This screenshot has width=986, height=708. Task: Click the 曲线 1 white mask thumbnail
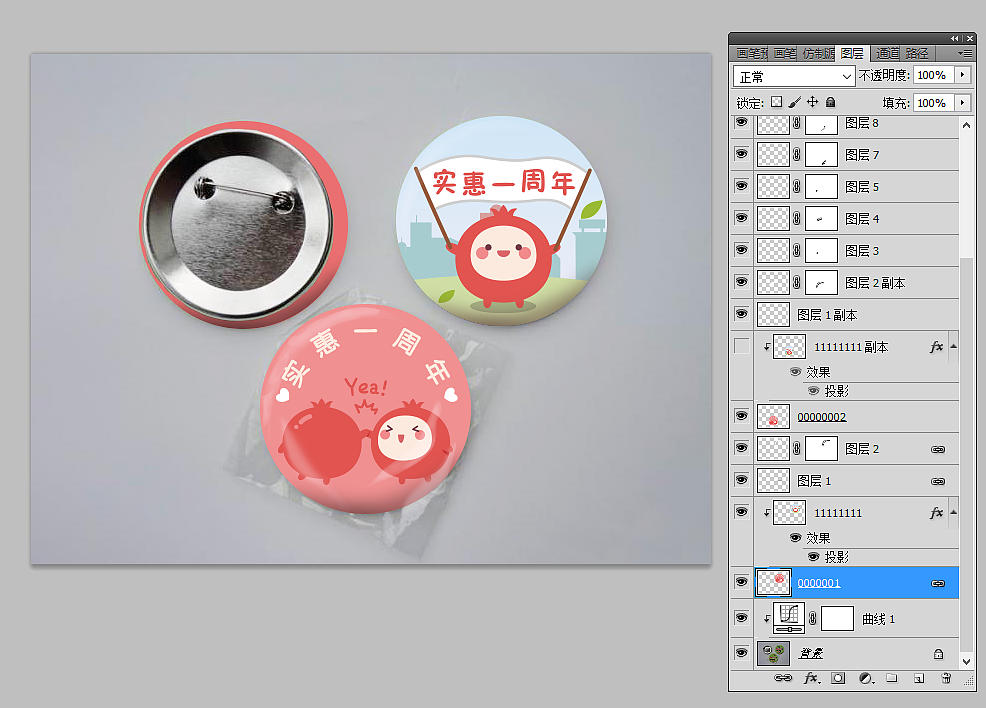[837, 619]
